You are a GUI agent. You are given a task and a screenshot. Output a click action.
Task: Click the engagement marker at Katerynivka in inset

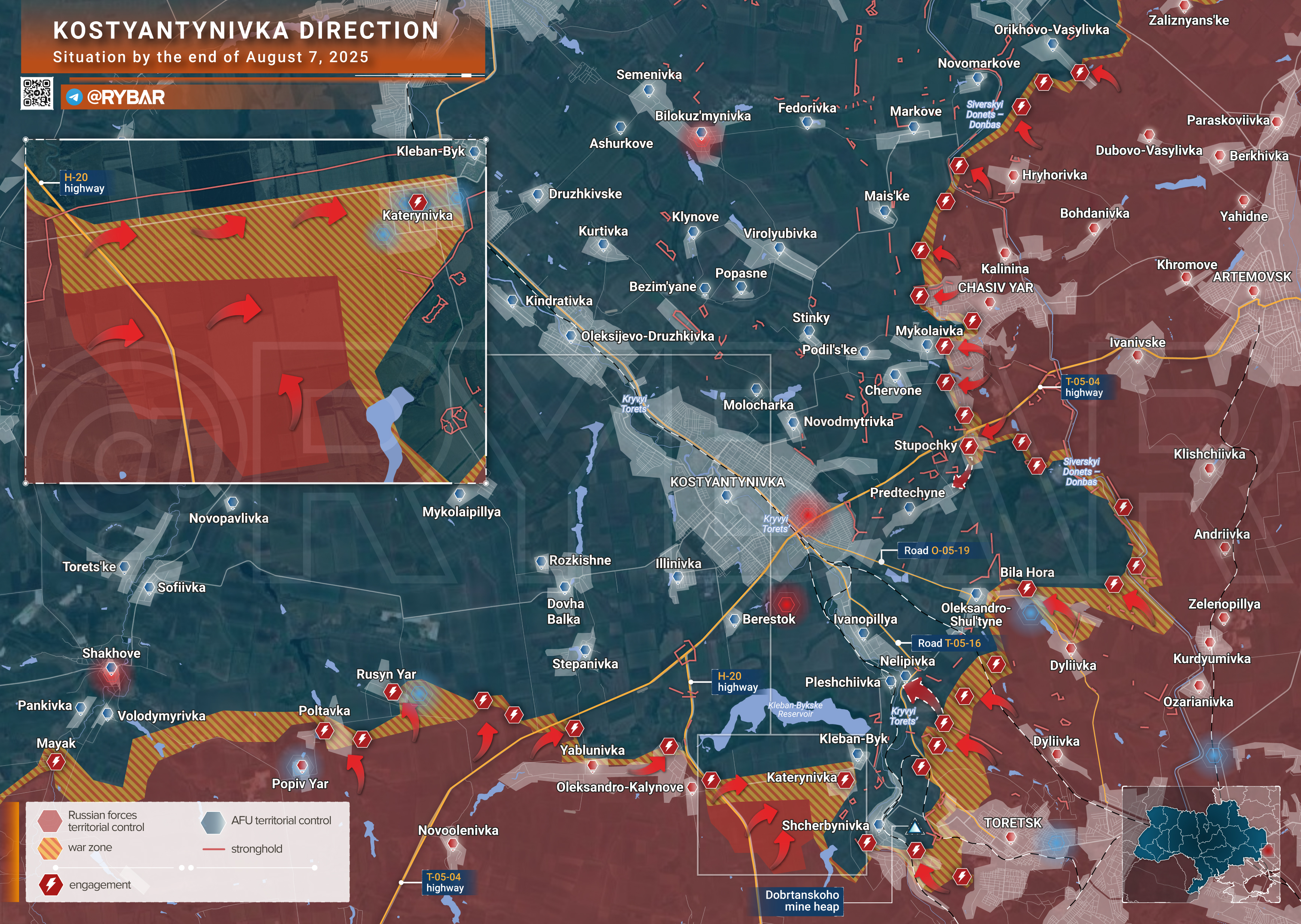(x=418, y=201)
